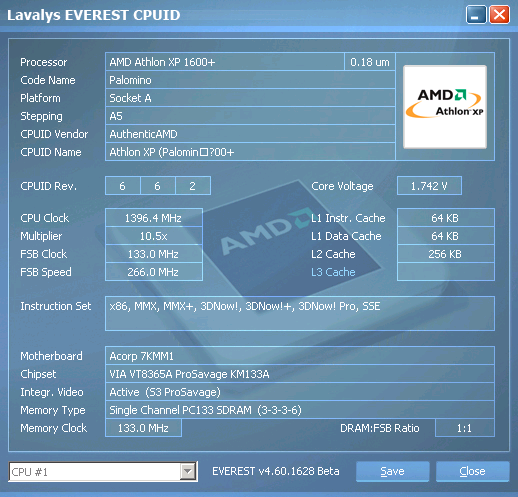Click the 'AMD Athlon XP 1600+' processor value

(x=225, y=62)
